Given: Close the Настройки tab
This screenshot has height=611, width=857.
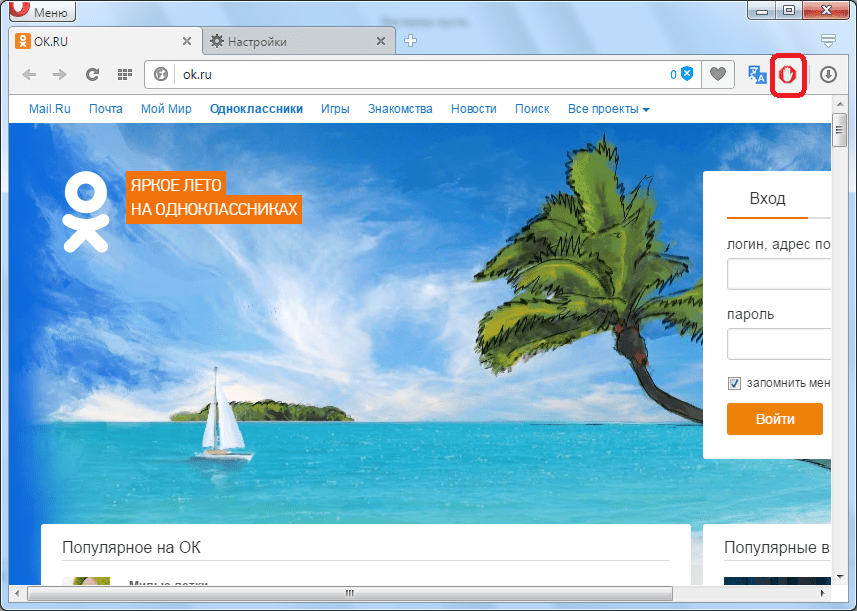Looking at the screenshot, I should [381, 41].
